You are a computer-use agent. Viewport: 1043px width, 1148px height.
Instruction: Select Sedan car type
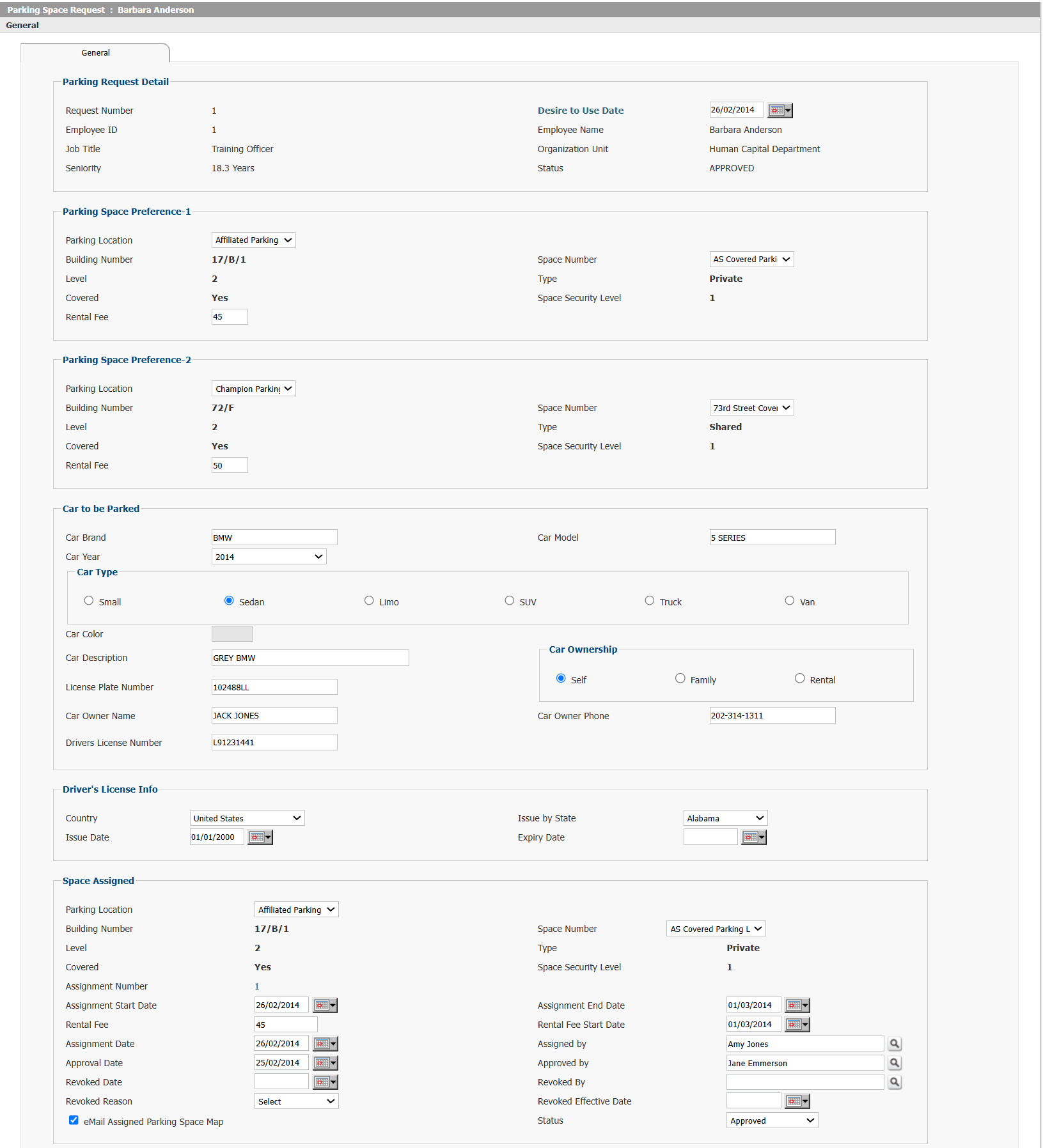point(229,601)
